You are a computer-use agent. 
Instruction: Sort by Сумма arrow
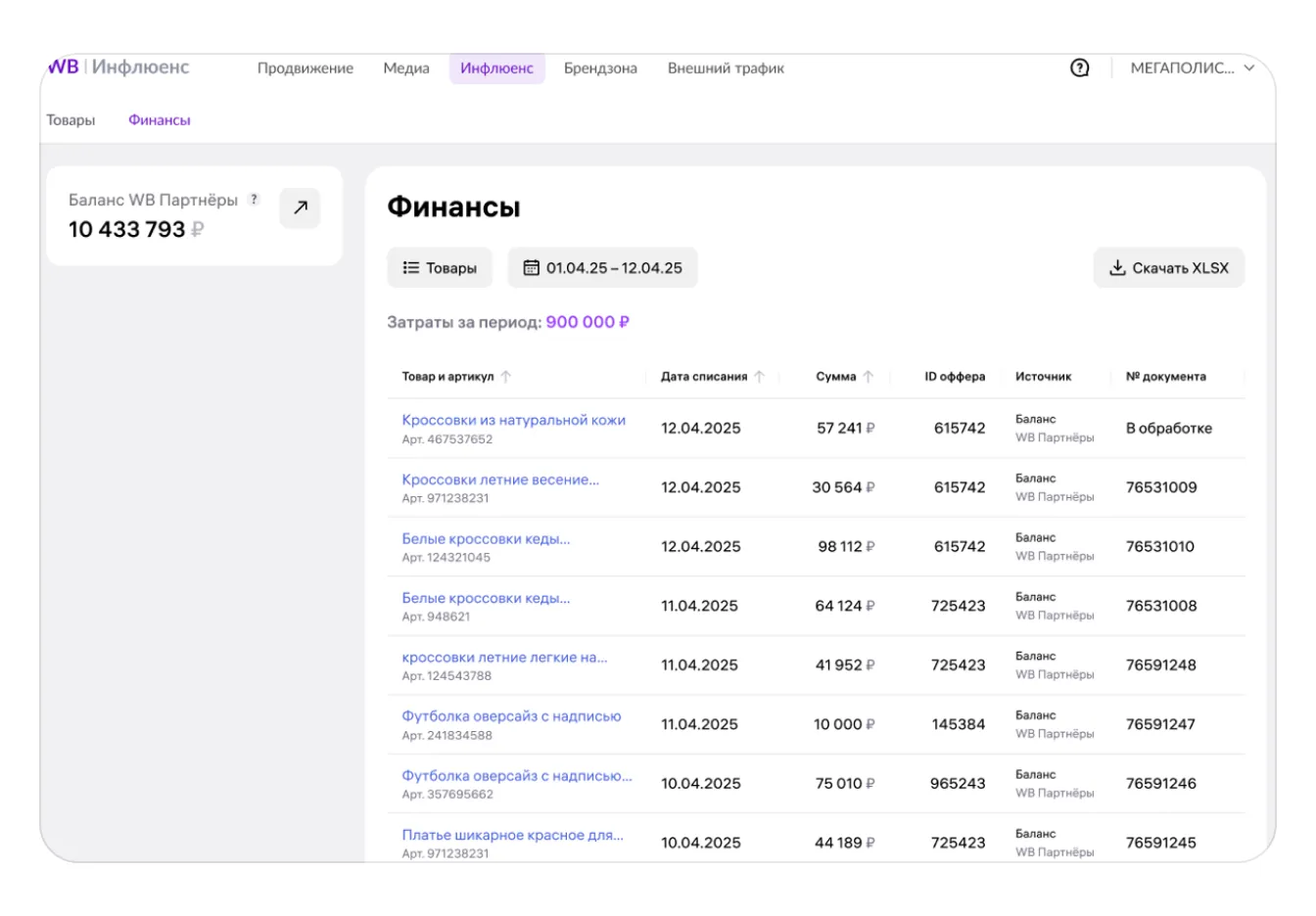(868, 376)
